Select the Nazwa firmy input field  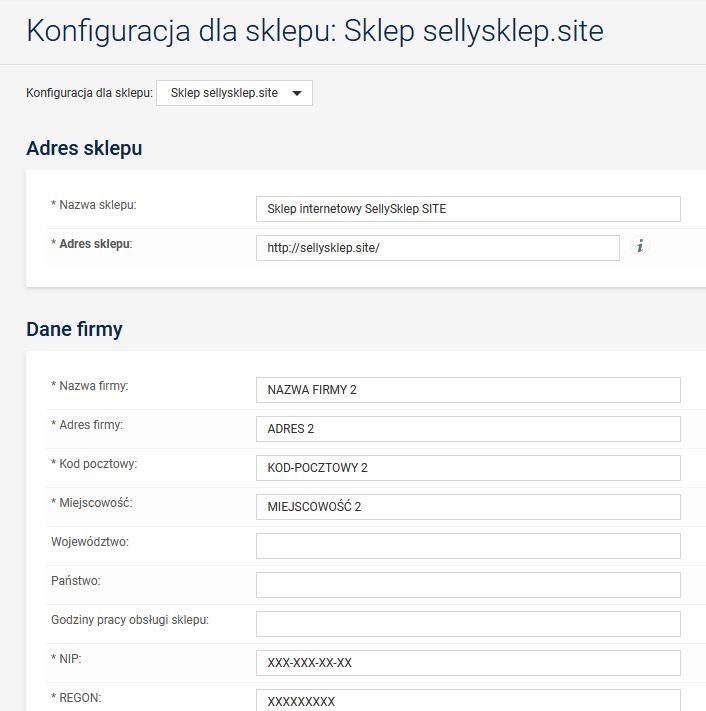467,390
